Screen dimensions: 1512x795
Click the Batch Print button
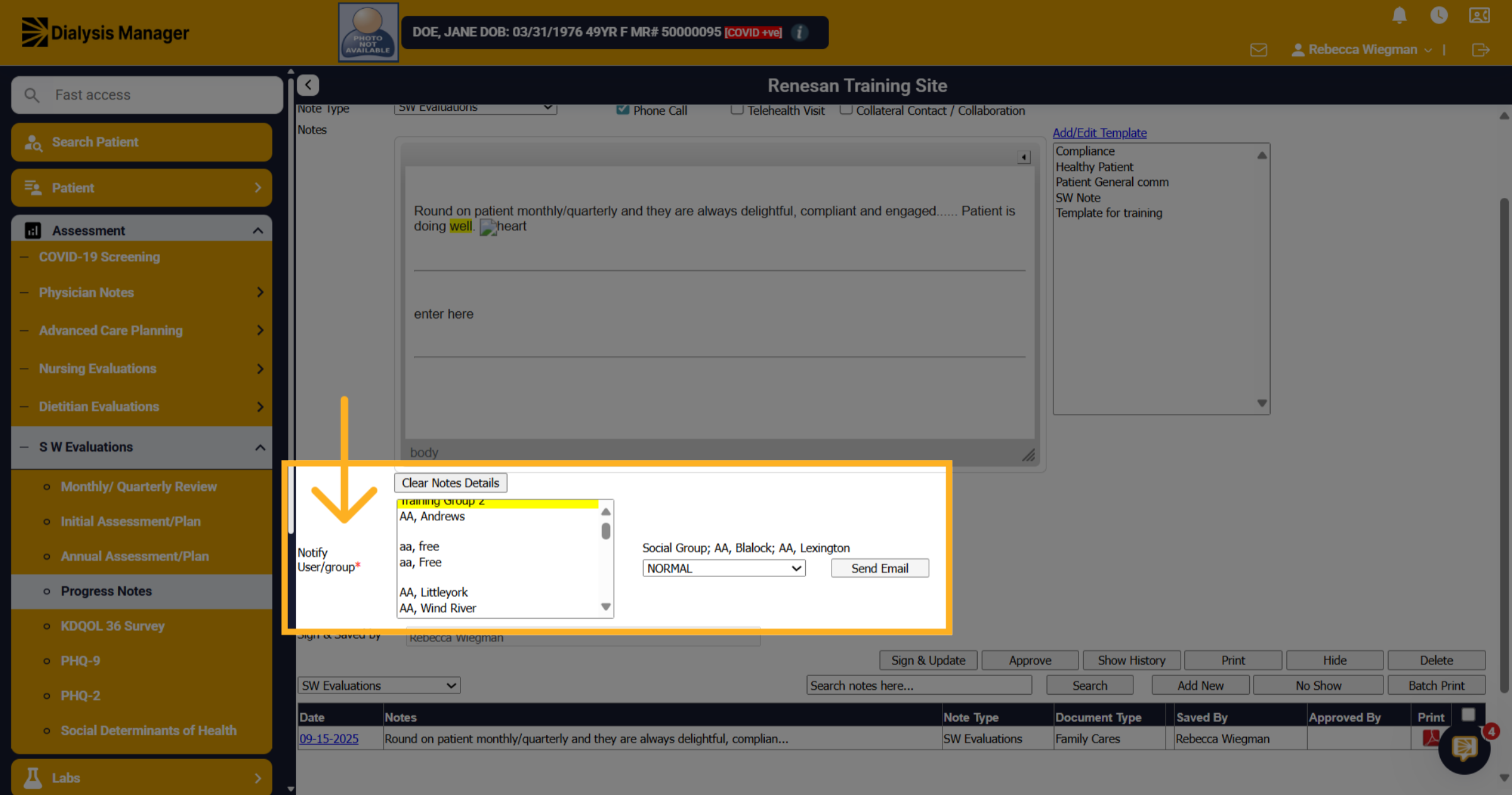1436,685
